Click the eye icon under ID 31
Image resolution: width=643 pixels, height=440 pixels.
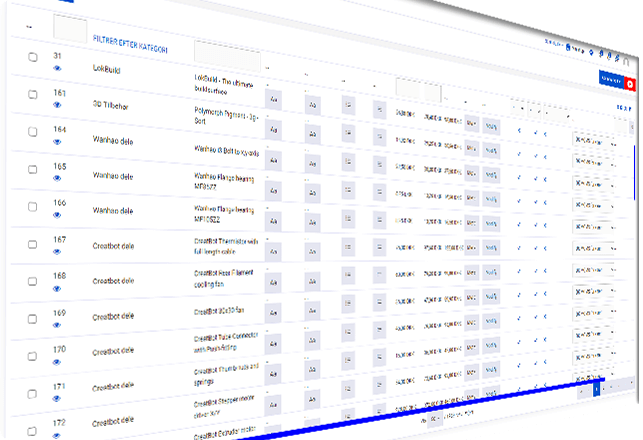pyautogui.click(x=58, y=68)
